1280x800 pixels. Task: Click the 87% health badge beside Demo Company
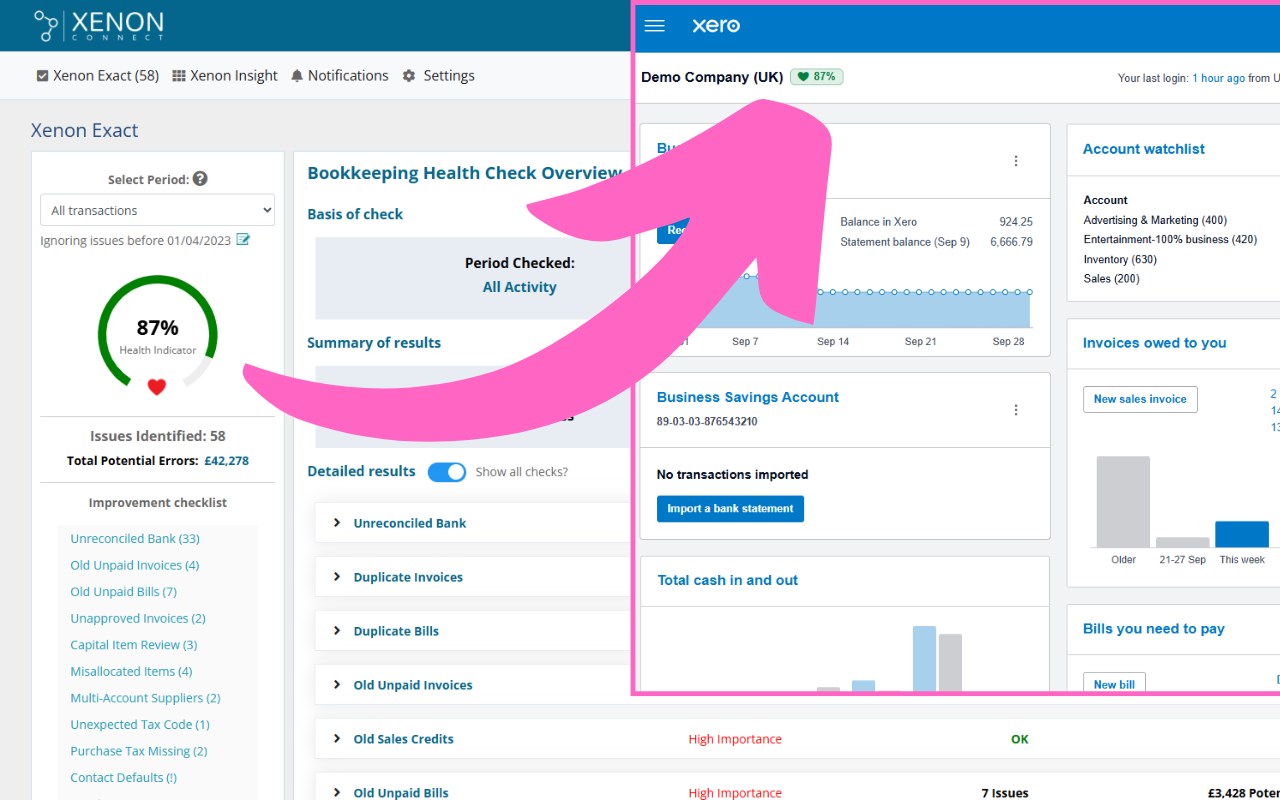(x=817, y=77)
